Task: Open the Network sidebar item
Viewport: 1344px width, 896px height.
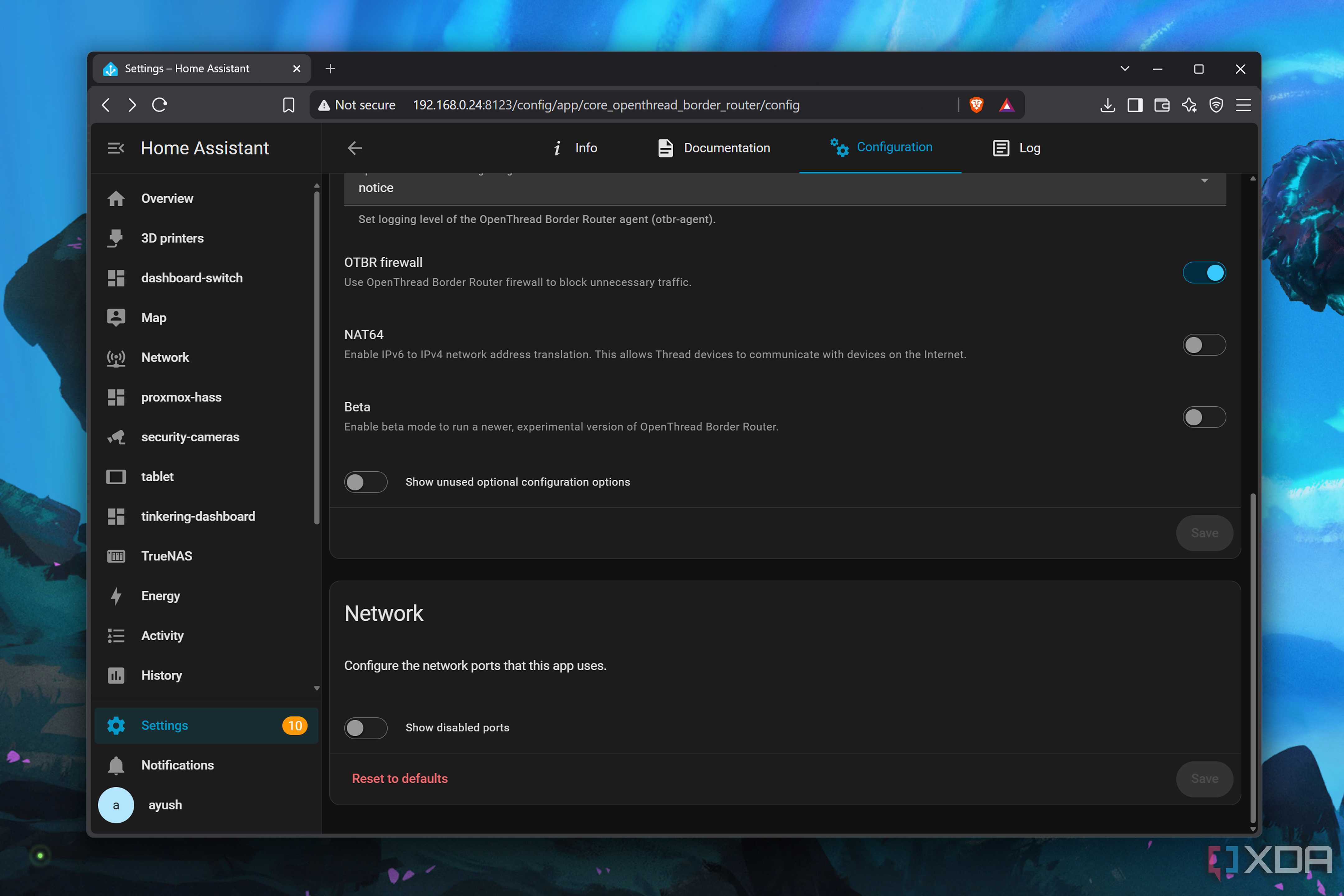Action: click(206, 357)
